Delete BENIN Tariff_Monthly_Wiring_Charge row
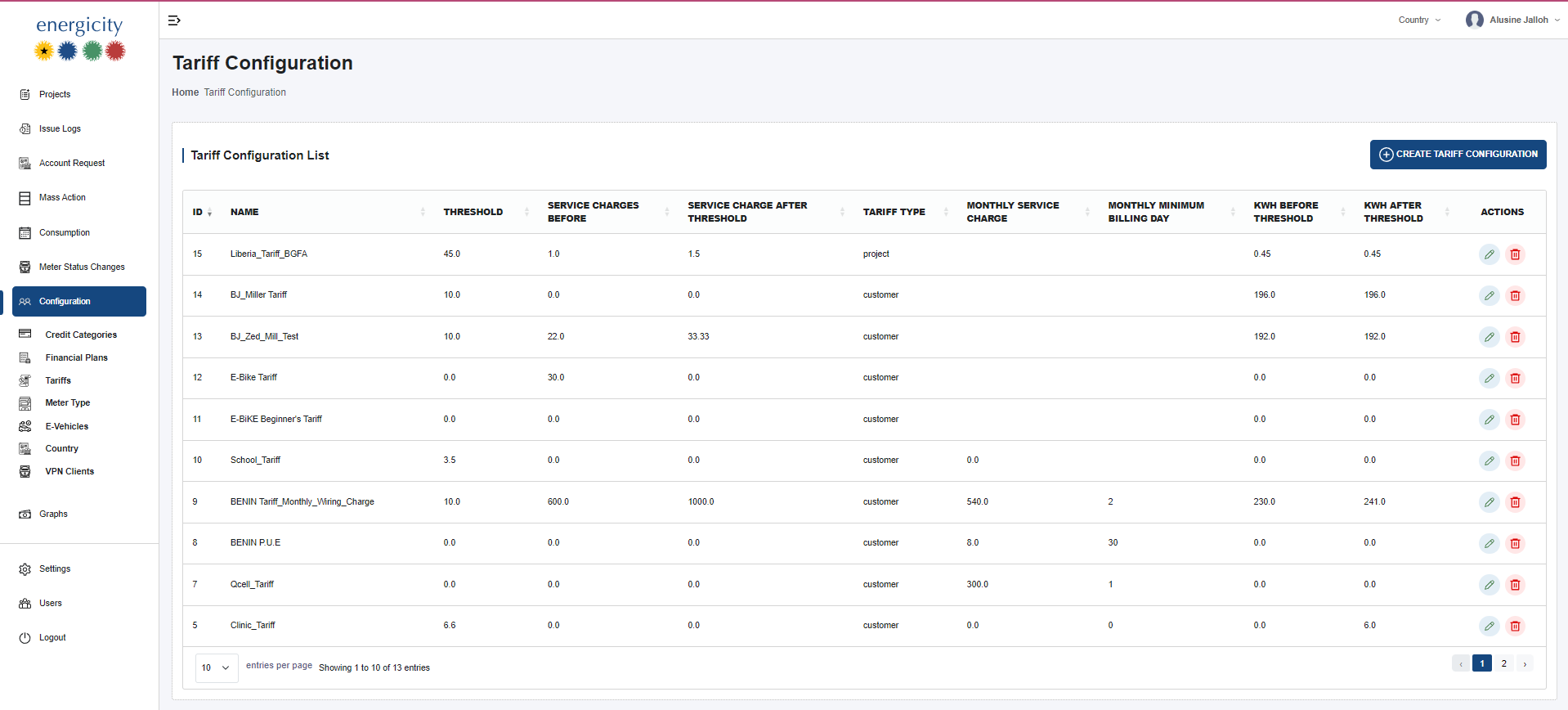 pos(1515,502)
